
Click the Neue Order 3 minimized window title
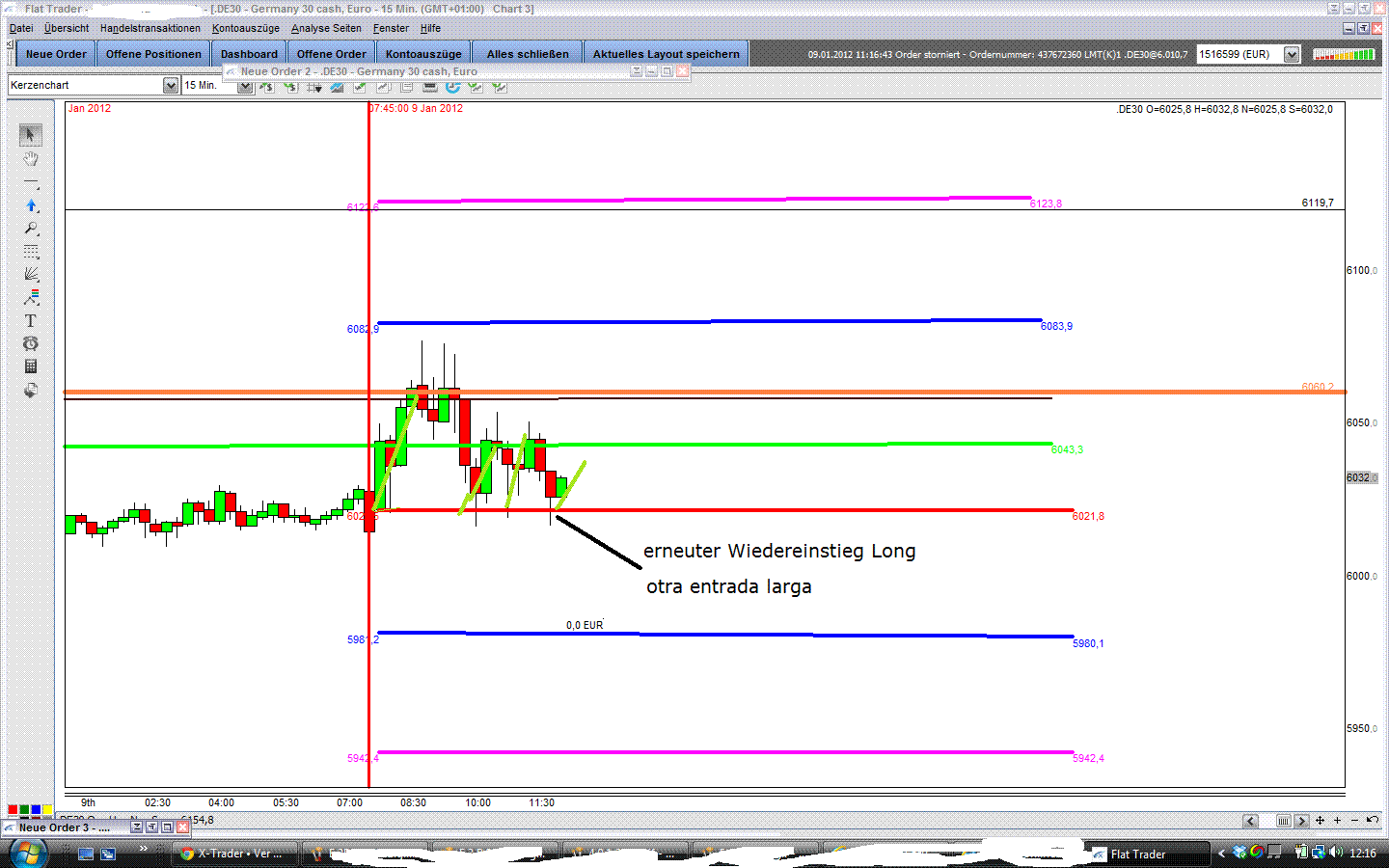pos(64,827)
